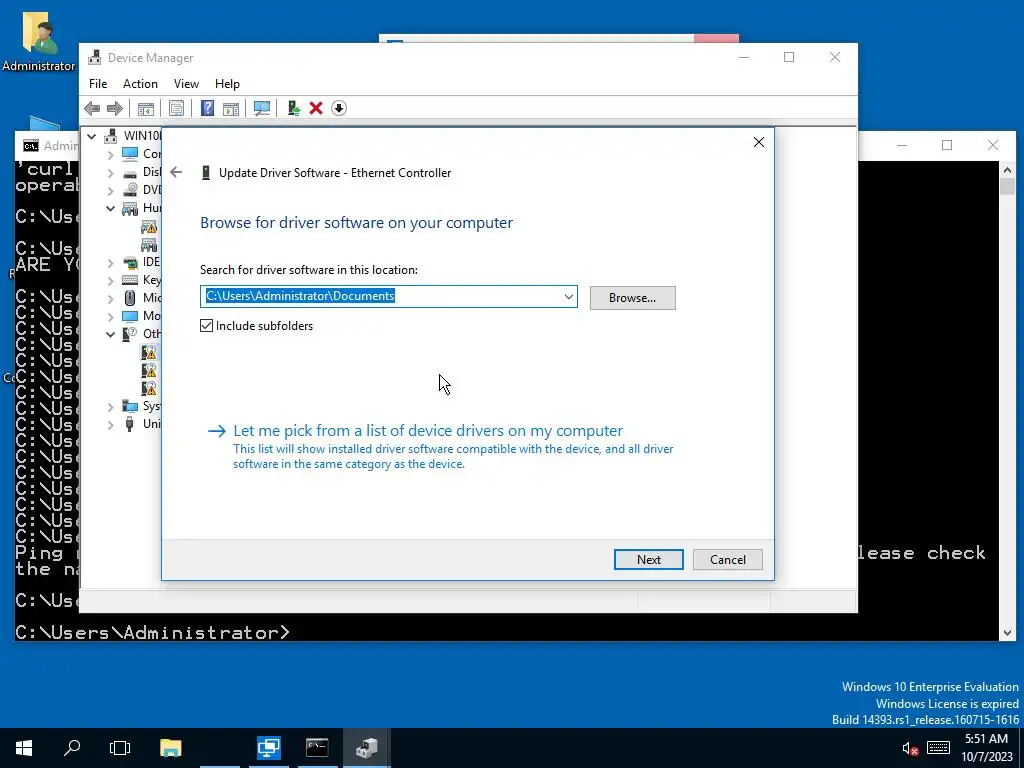Switch to Command Prompt taskbar icon
Screen dimensions: 1024x768
tap(317, 748)
